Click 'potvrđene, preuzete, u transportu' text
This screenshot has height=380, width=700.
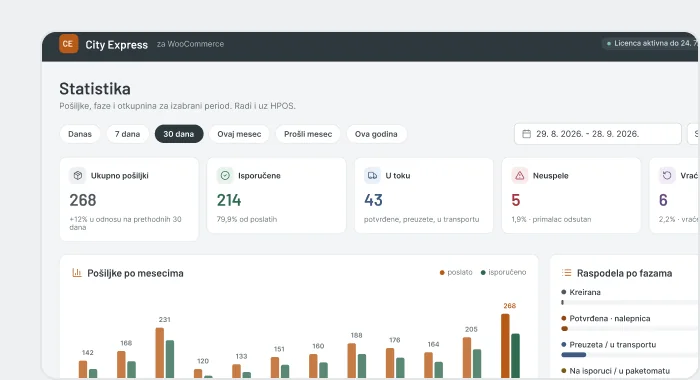(421, 219)
